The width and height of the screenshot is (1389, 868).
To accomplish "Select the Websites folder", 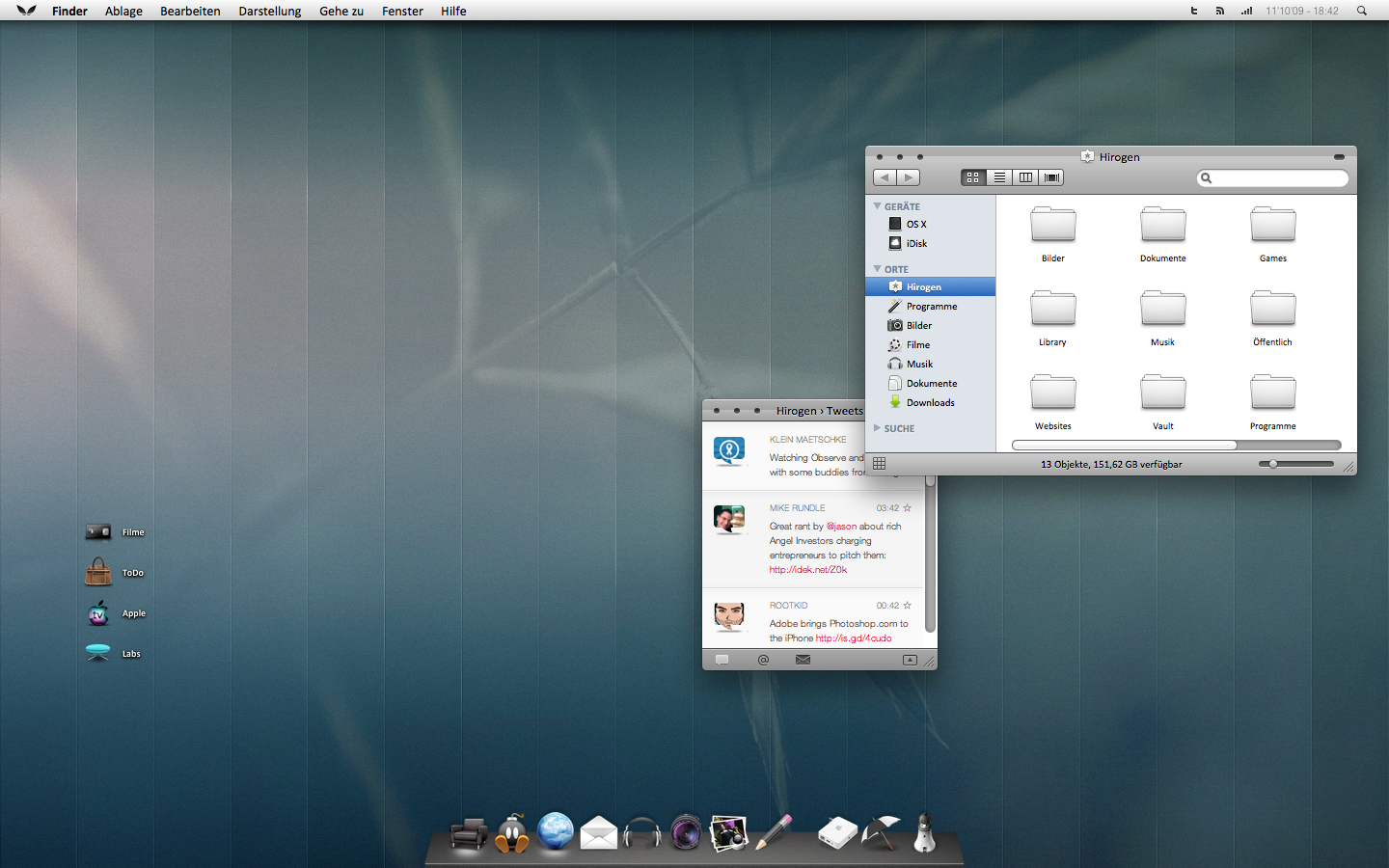I will 1053,392.
